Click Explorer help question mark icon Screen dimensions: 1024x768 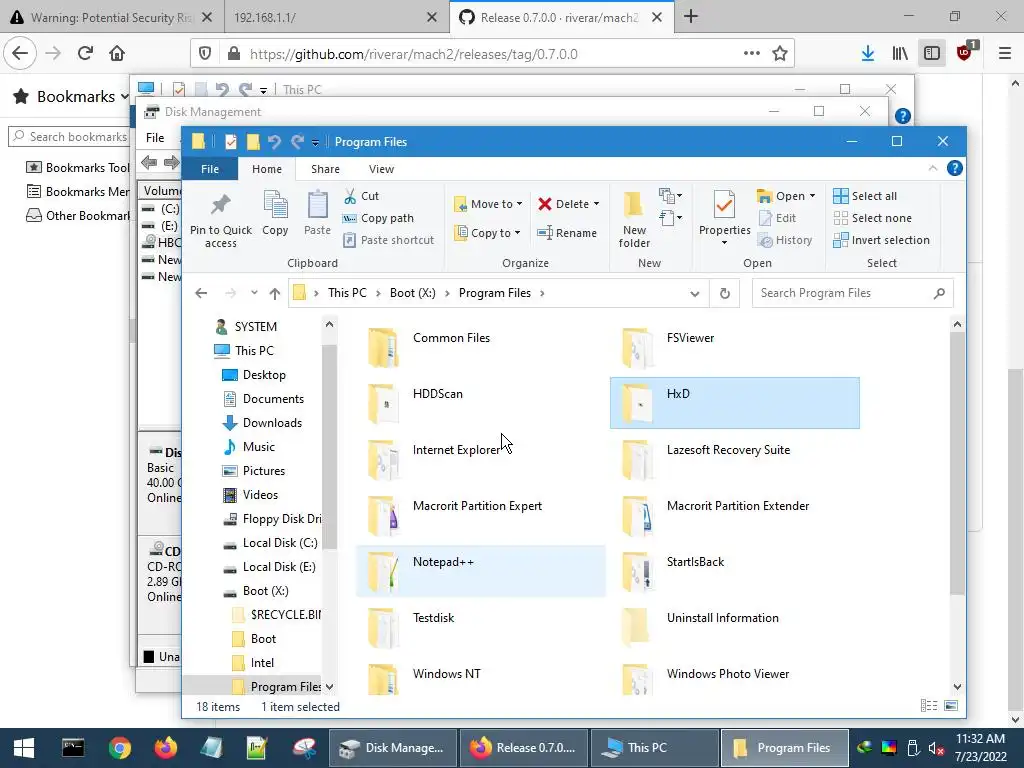[954, 168]
